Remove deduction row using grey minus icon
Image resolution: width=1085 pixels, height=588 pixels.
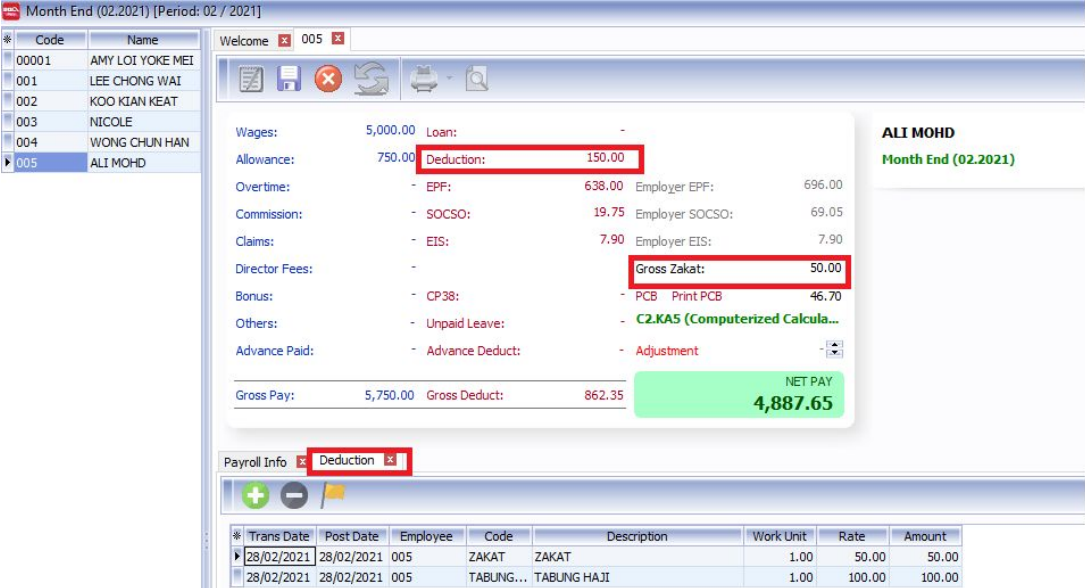coord(294,495)
